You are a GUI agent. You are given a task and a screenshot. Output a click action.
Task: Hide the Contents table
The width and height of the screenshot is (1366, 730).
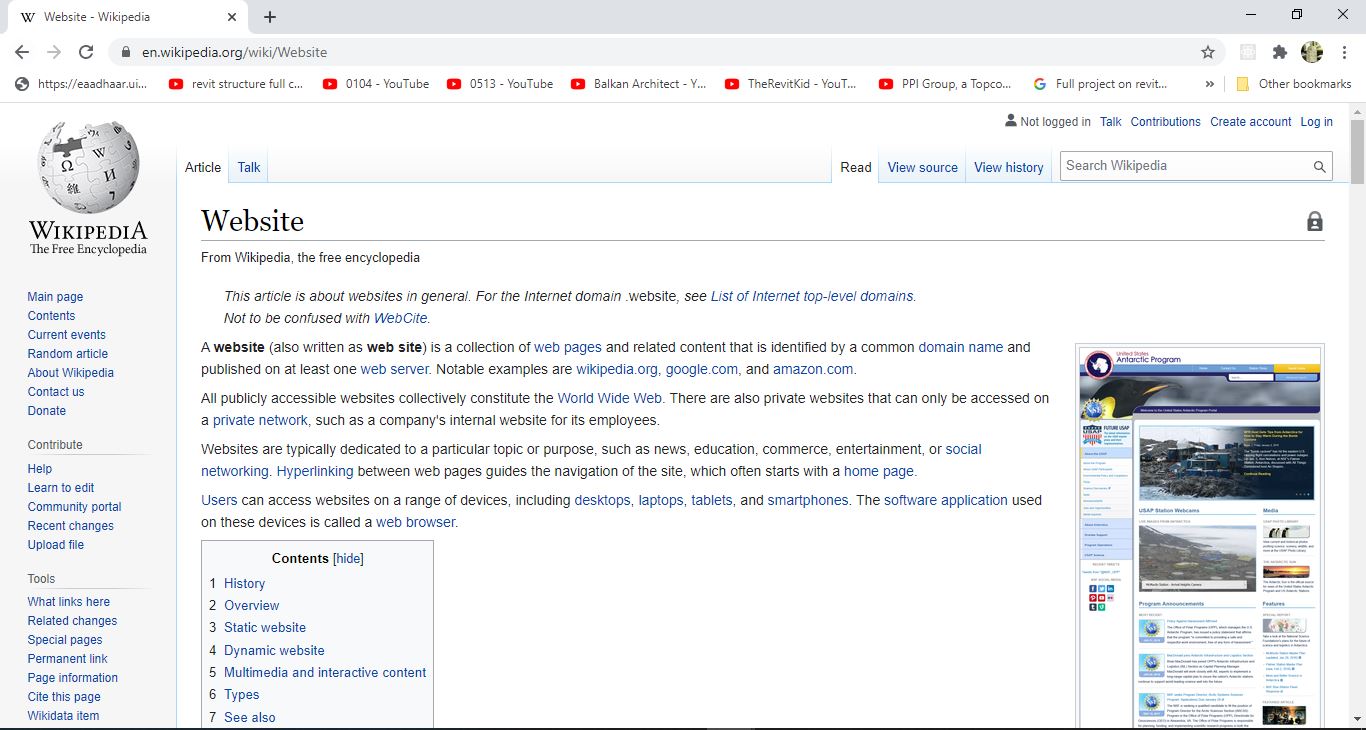click(348, 558)
